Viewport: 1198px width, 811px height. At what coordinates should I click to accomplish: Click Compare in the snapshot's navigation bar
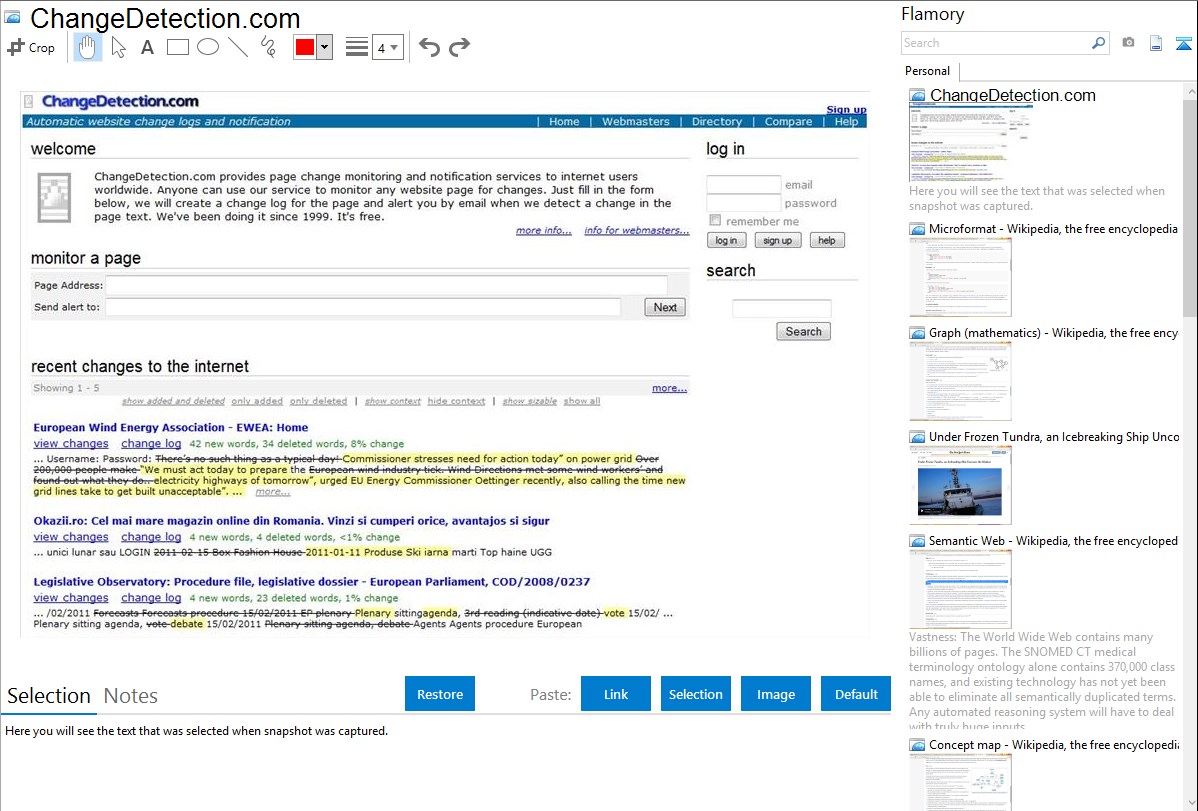tap(788, 122)
